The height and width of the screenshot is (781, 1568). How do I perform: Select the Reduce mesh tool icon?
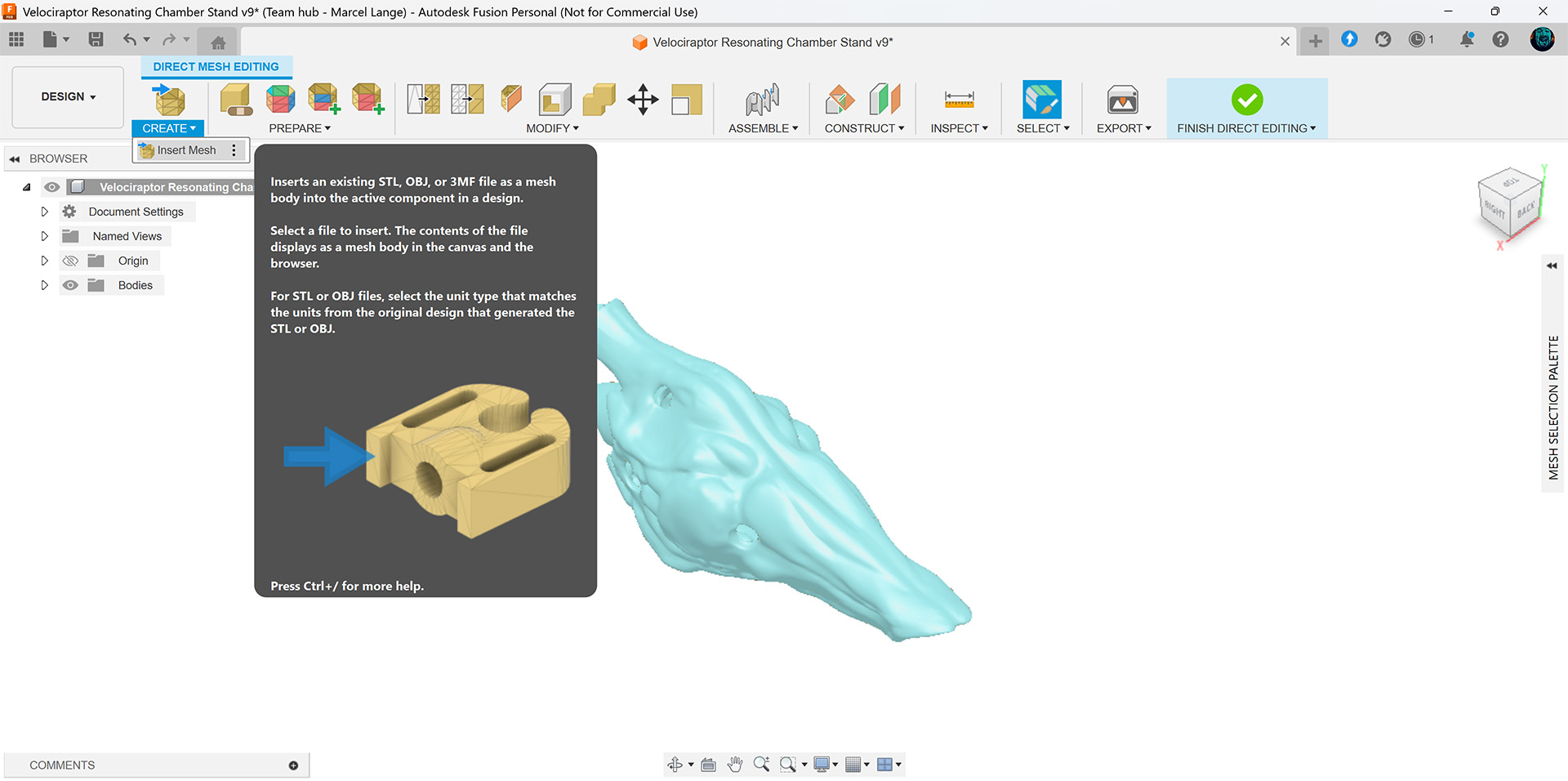coord(467,100)
